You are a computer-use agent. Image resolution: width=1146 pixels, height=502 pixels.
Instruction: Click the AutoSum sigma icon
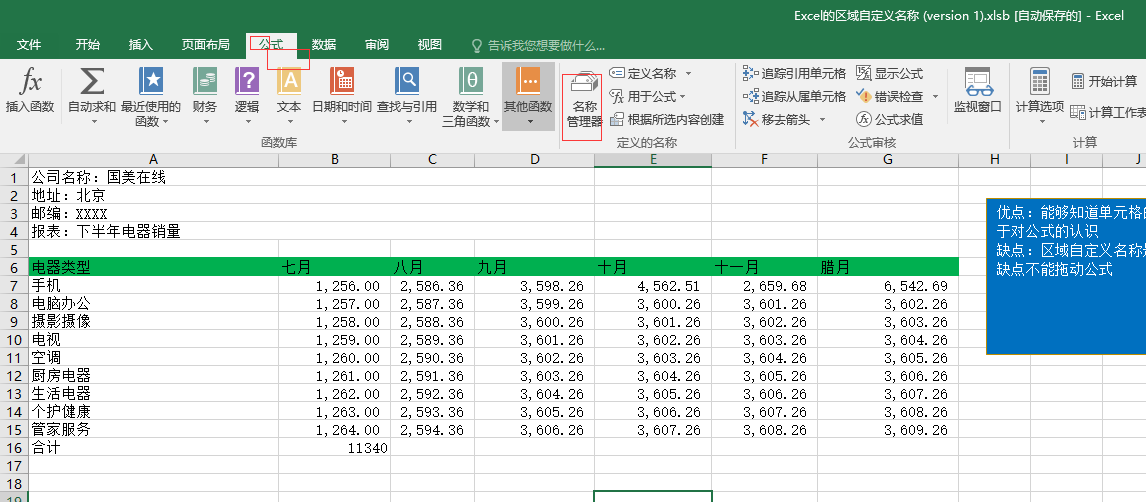[x=92, y=81]
